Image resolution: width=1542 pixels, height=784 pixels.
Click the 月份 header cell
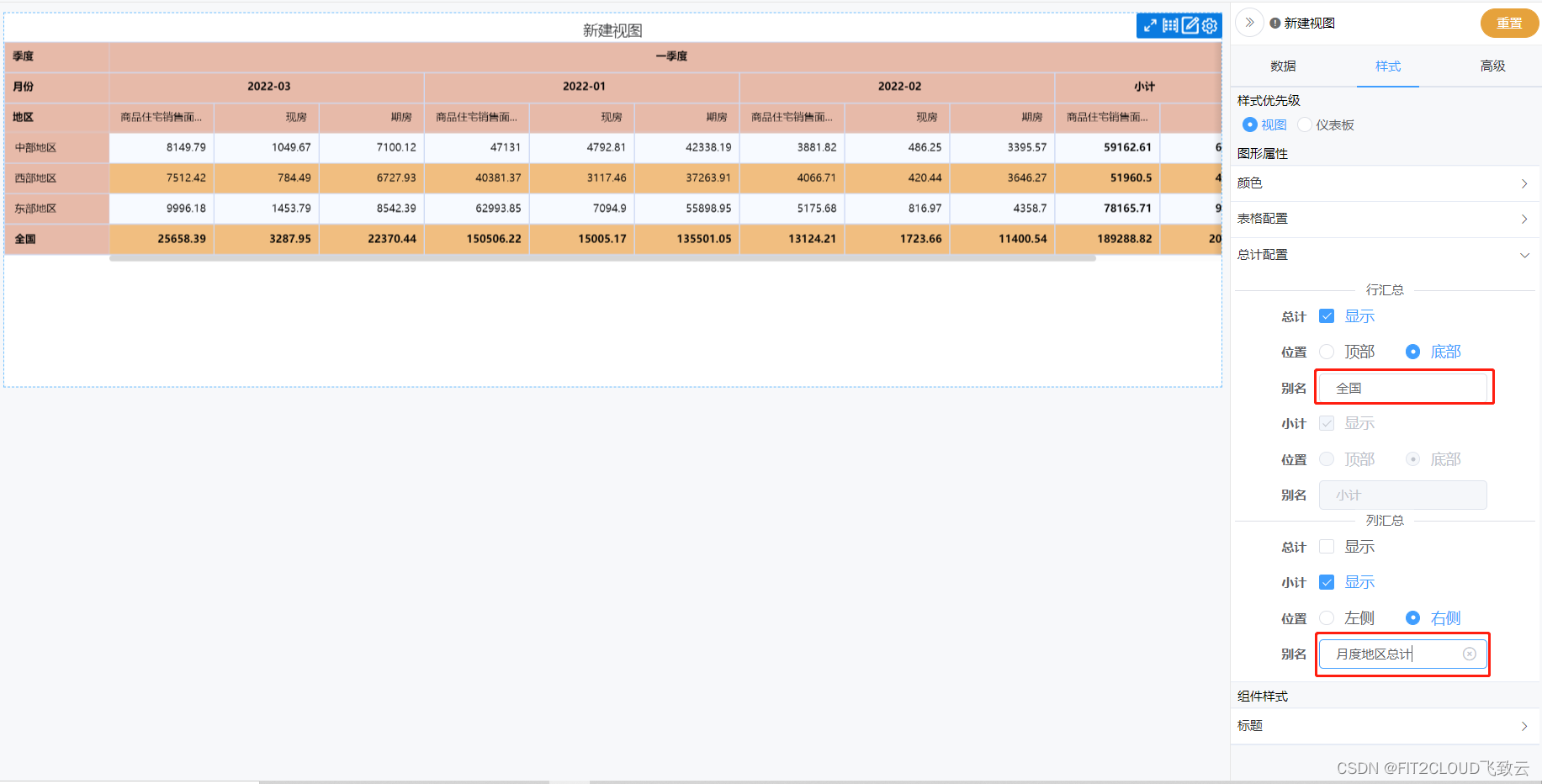pyautogui.click(x=56, y=87)
